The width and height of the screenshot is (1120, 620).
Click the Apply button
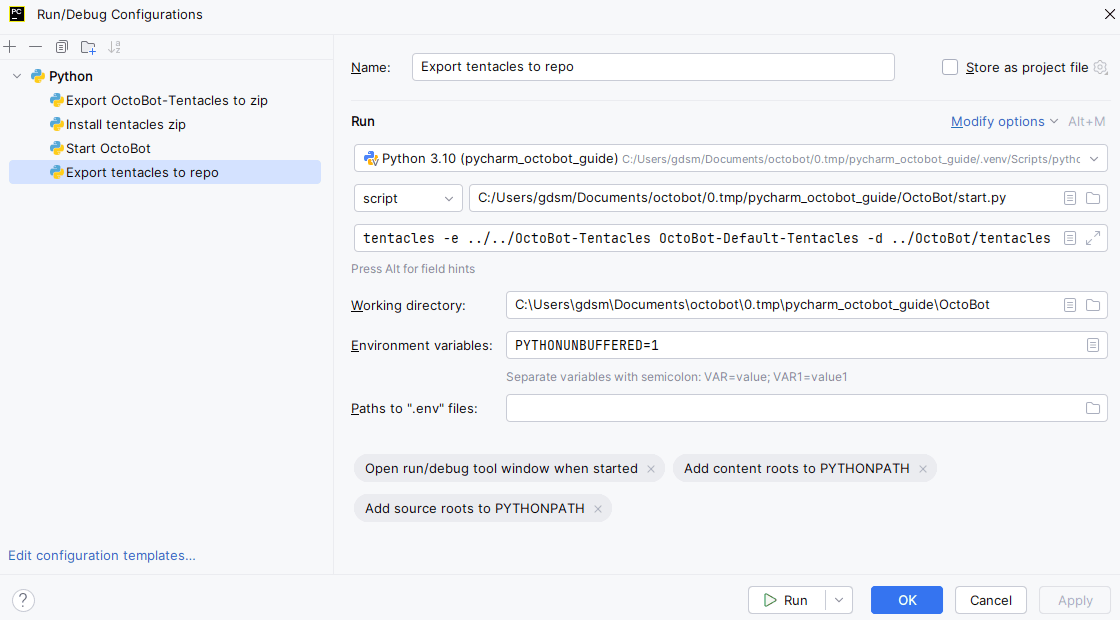[x=1075, y=600]
